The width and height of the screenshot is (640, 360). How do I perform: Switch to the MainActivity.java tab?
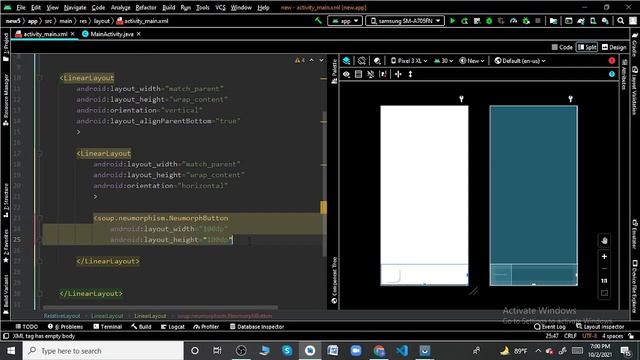coord(112,34)
